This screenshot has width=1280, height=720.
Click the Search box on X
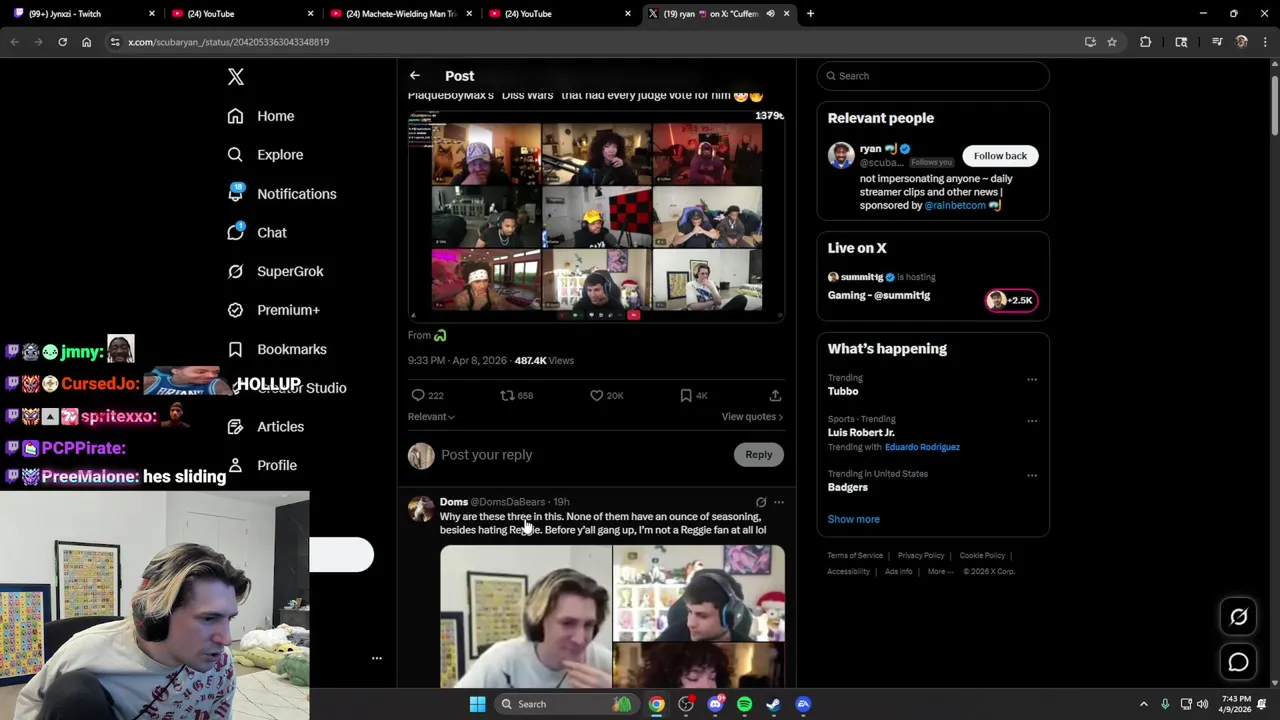pyautogui.click(x=933, y=76)
